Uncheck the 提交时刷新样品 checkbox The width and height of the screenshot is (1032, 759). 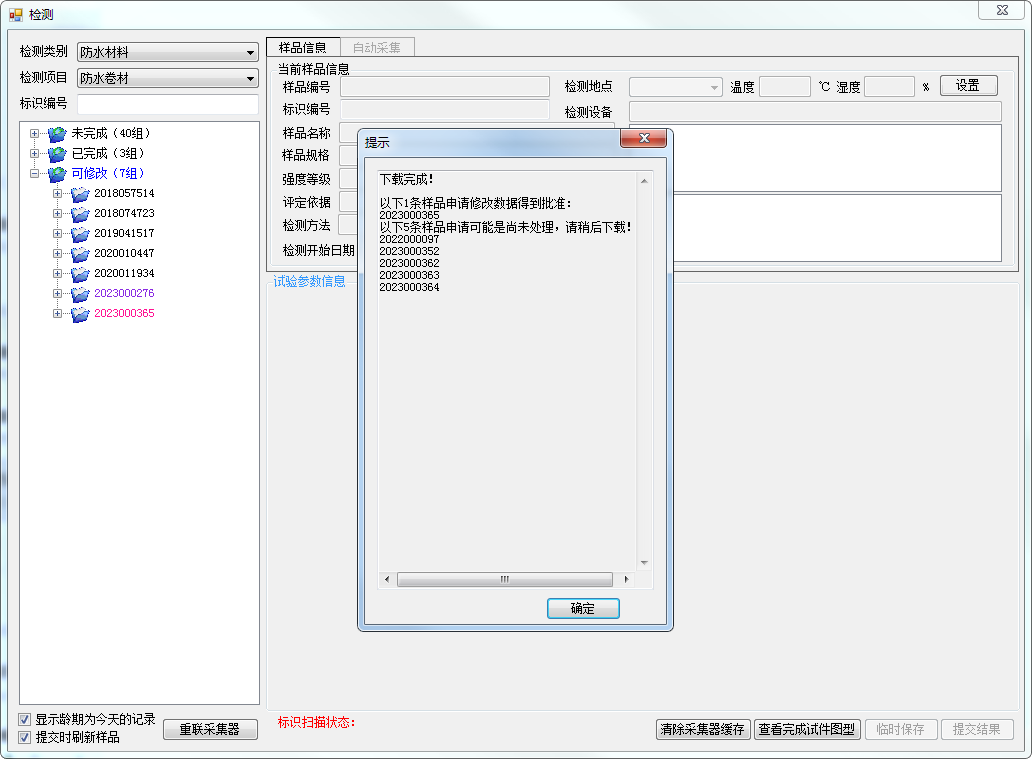[25, 737]
